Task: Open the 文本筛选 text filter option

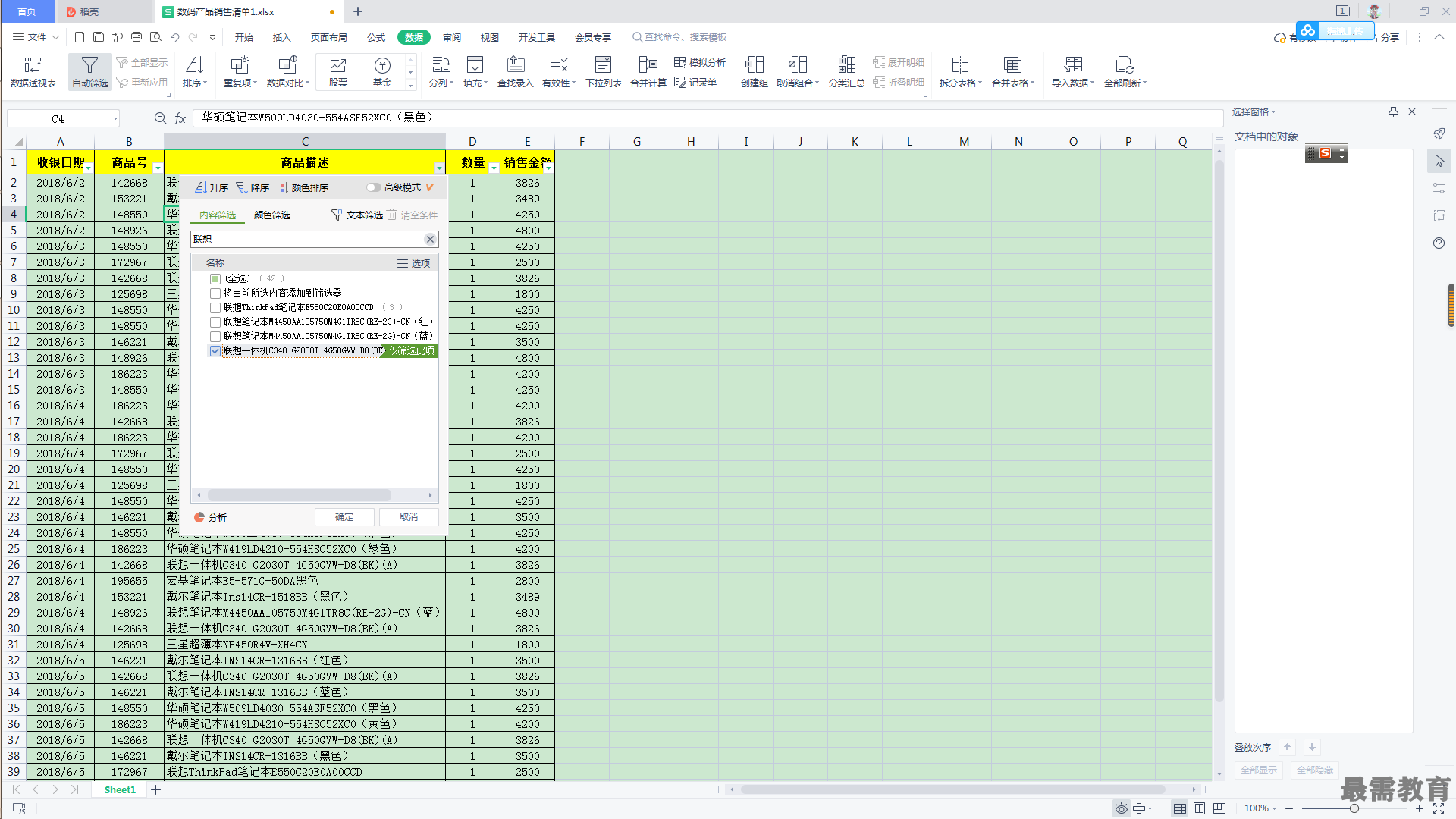Action: click(357, 215)
